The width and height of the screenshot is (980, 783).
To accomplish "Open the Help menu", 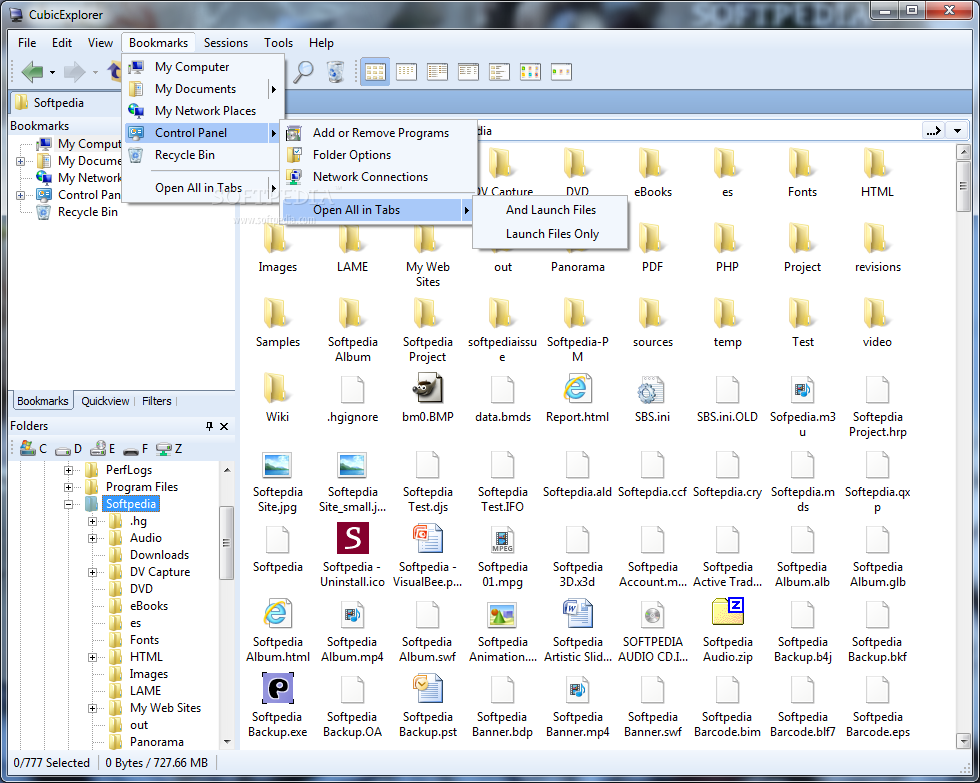I will point(321,42).
